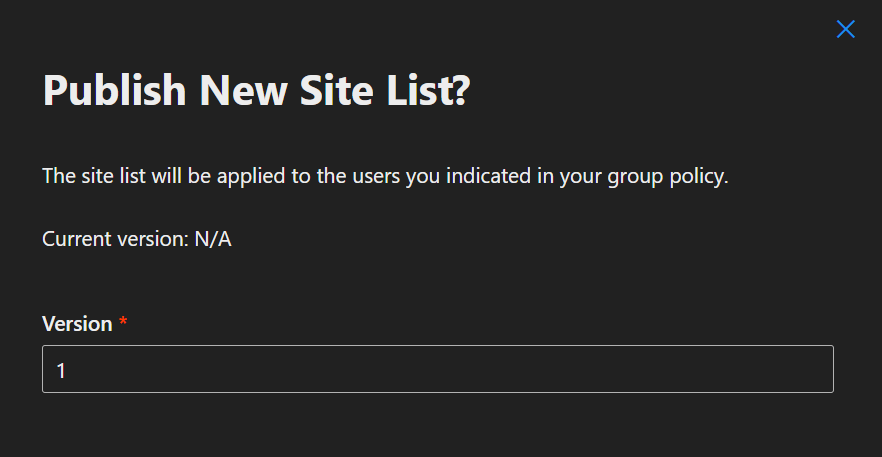Click the right end of Version field
882x457 pixels.
[x=815, y=369]
